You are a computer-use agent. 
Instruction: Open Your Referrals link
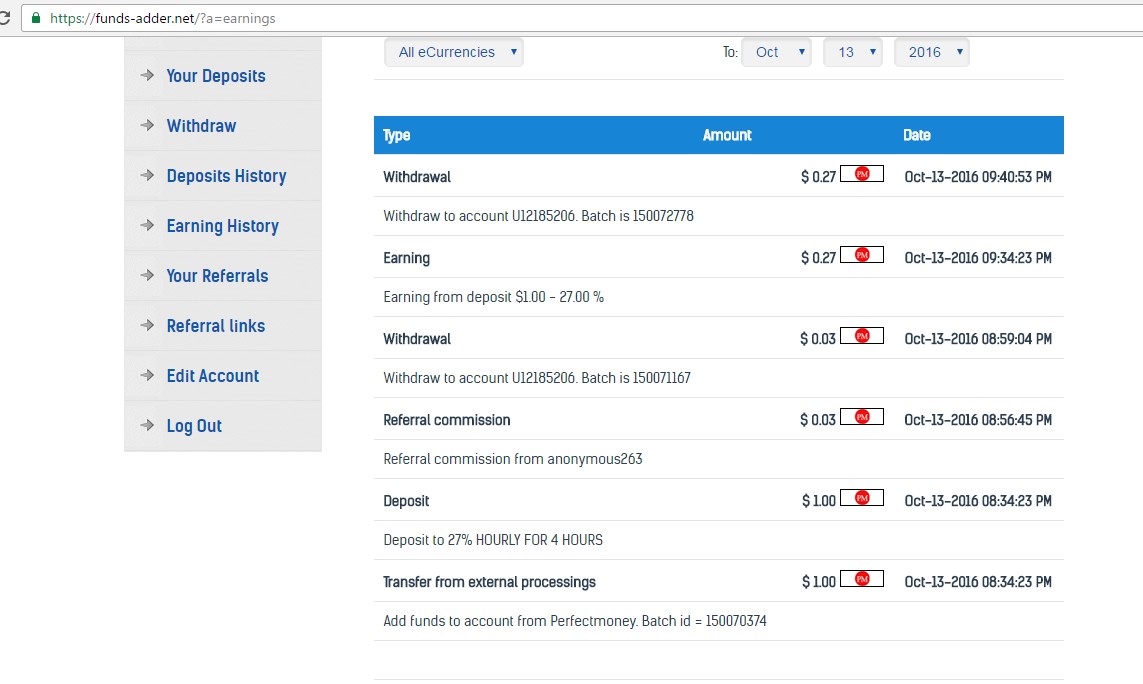(x=217, y=276)
